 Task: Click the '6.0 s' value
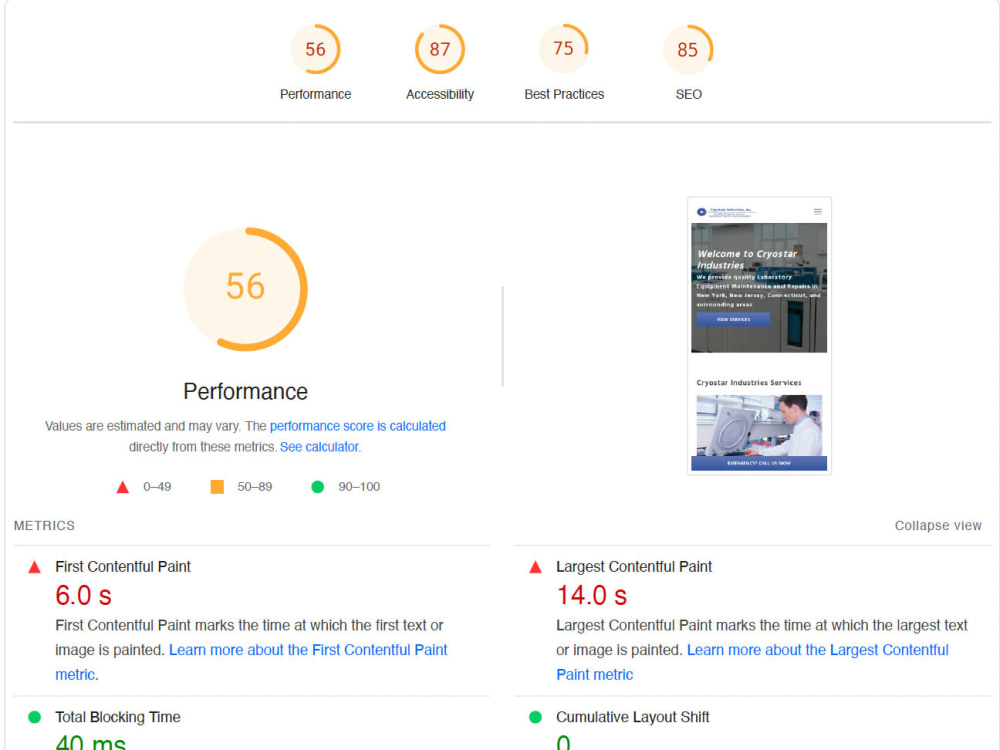click(84, 596)
